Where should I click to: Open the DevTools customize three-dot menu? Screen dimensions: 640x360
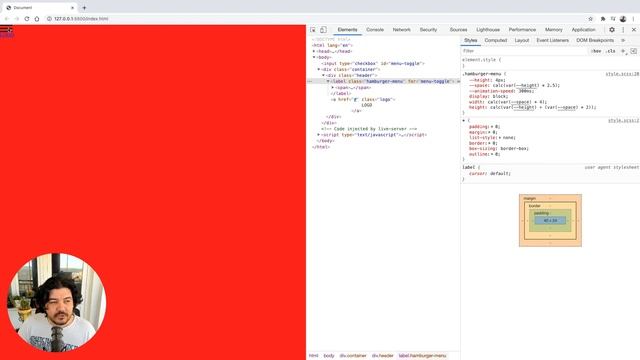tap(623, 30)
